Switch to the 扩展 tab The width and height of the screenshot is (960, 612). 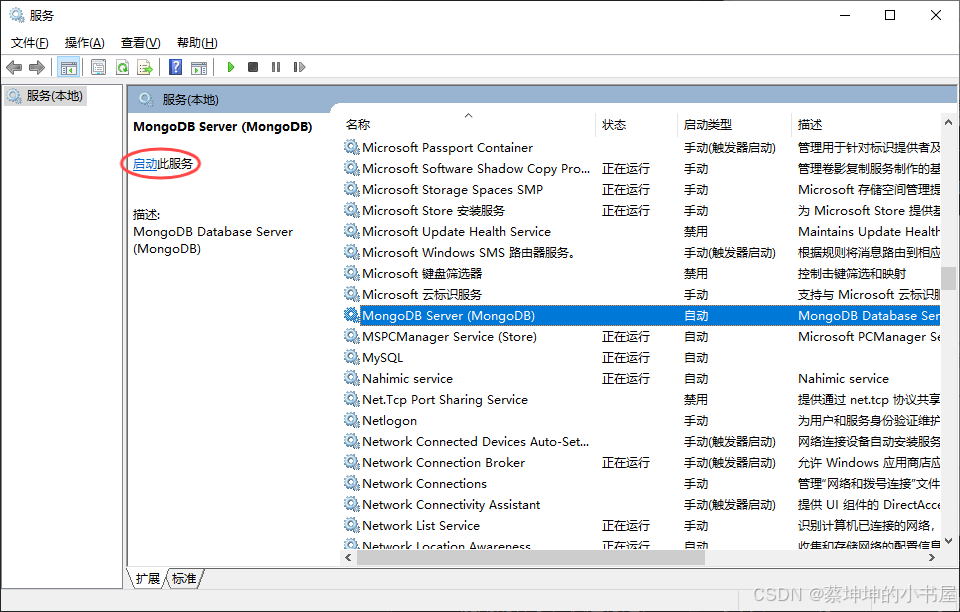point(146,578)
